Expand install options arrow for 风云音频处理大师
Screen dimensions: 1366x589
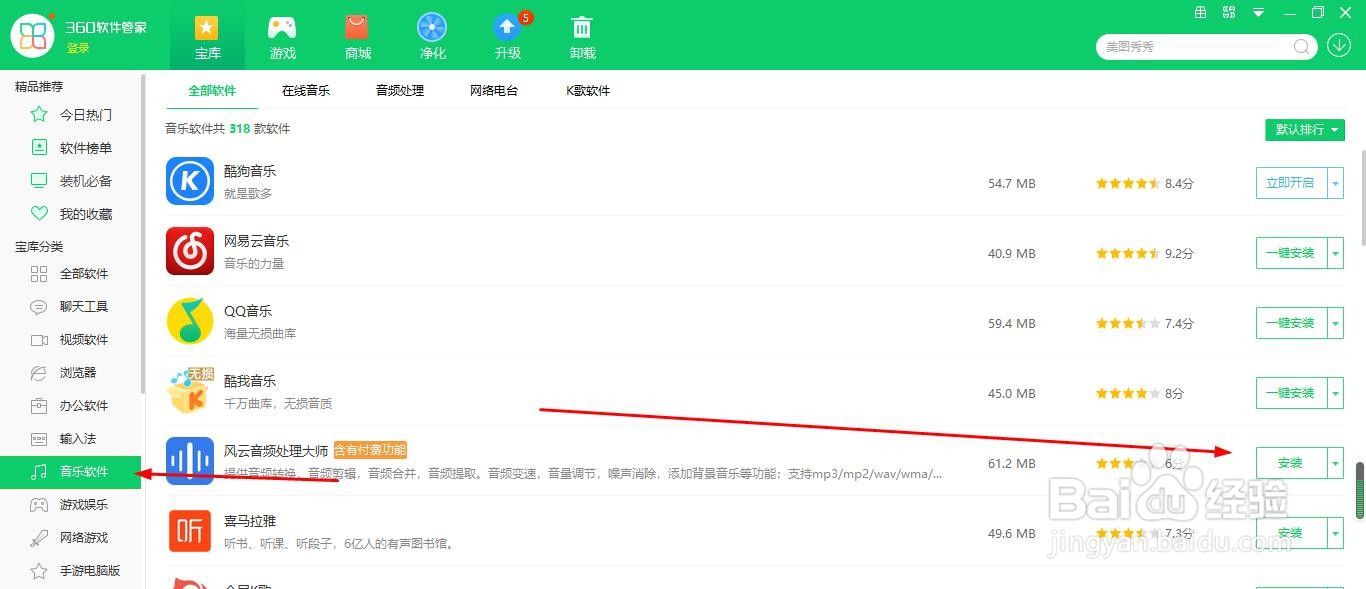click(x=1335, y=463)
